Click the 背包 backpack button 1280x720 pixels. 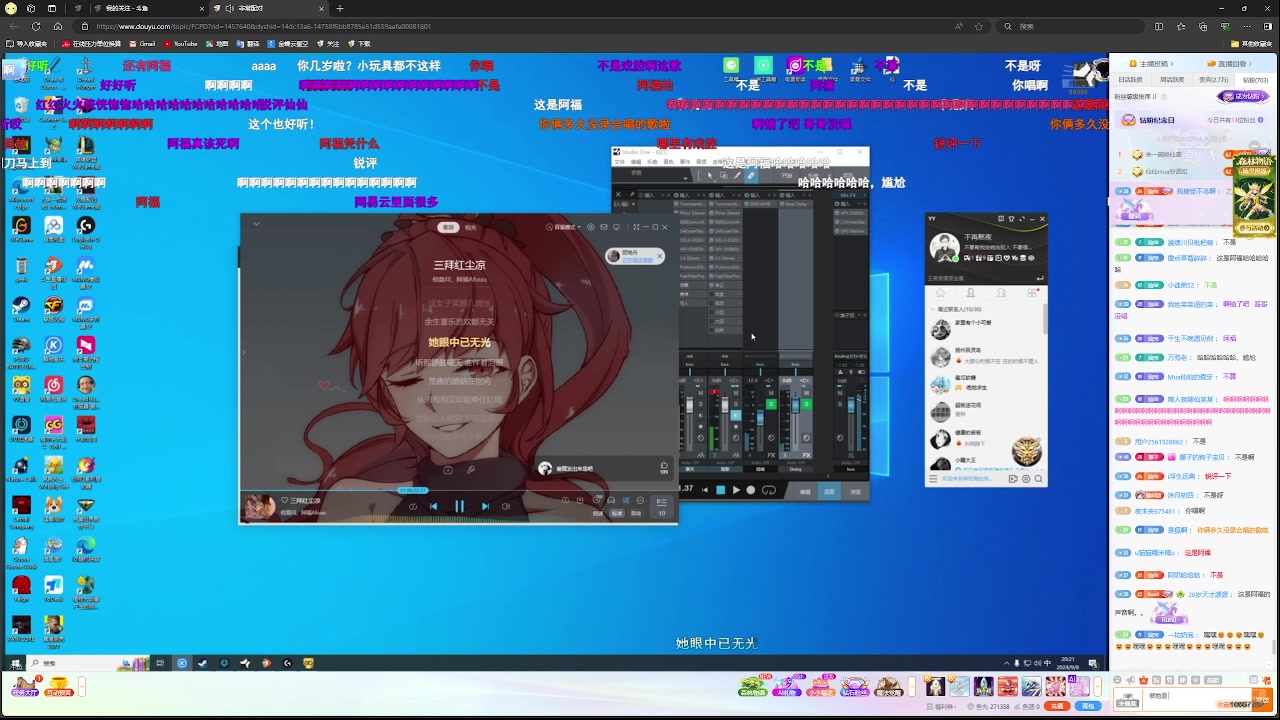(x=1089, y=706)
